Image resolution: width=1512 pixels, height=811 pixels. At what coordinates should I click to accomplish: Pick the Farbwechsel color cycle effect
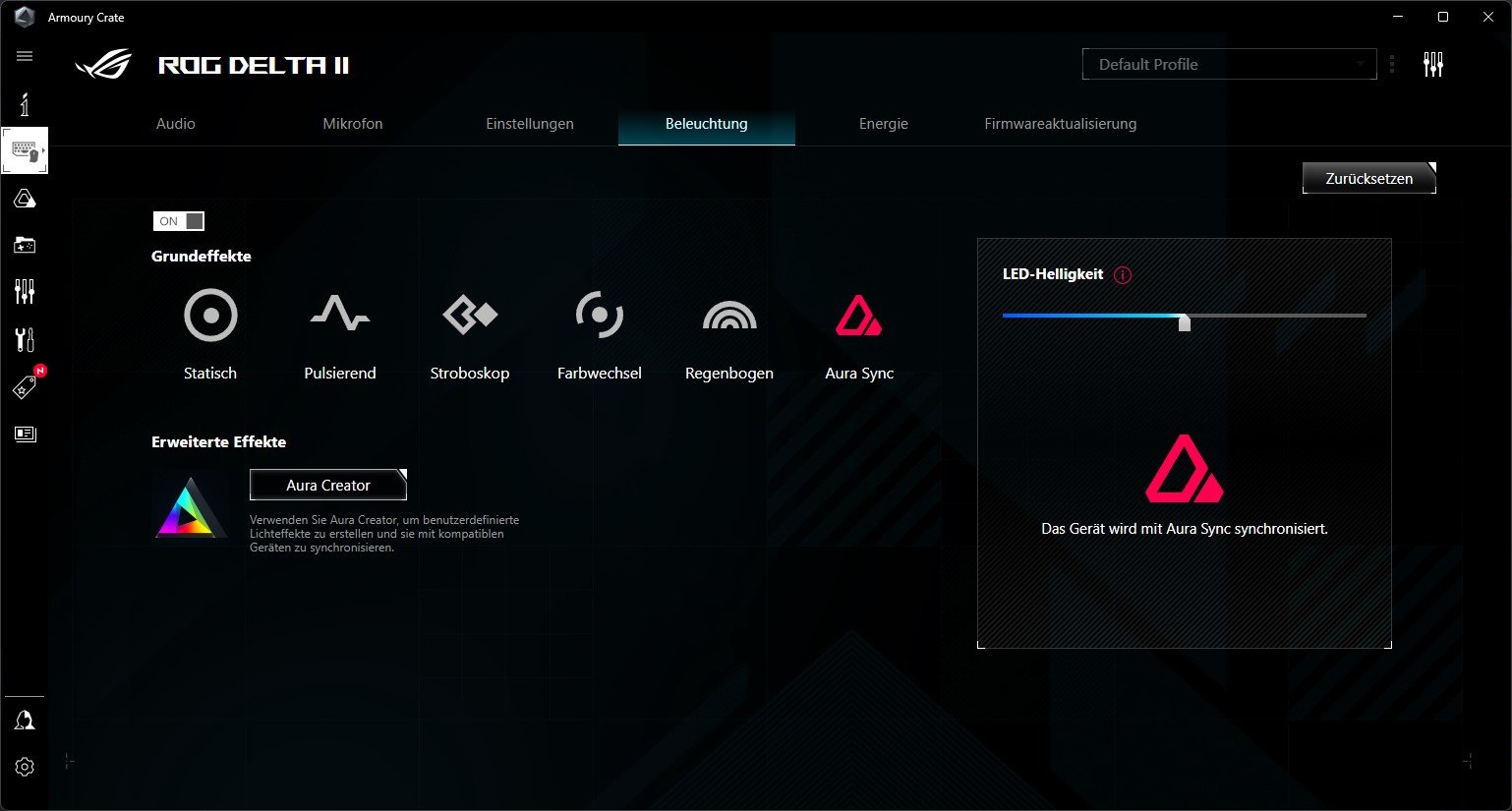(599, 316)
